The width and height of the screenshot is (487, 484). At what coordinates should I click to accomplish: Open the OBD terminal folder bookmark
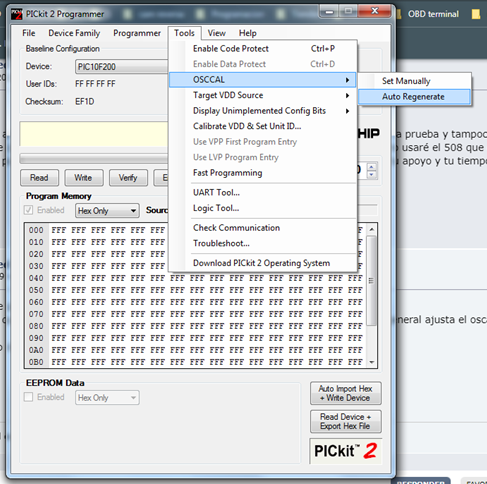(x=428, y=14)
